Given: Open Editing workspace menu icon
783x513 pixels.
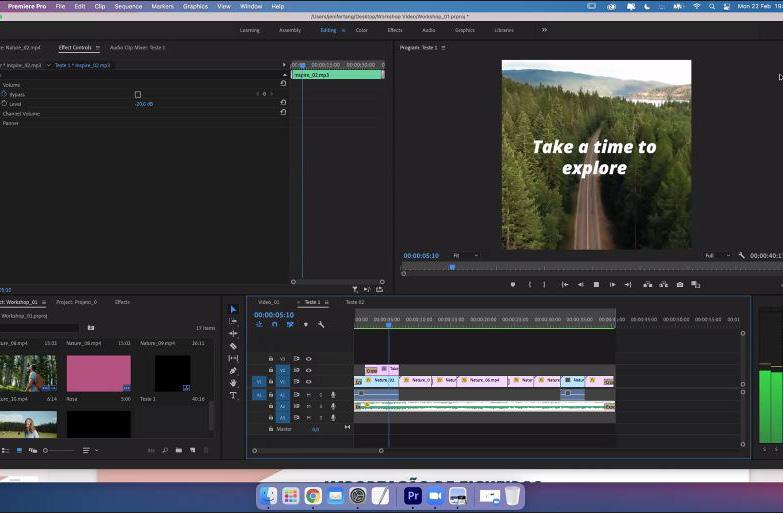Looking at the screenshot, I should [344, 30].
